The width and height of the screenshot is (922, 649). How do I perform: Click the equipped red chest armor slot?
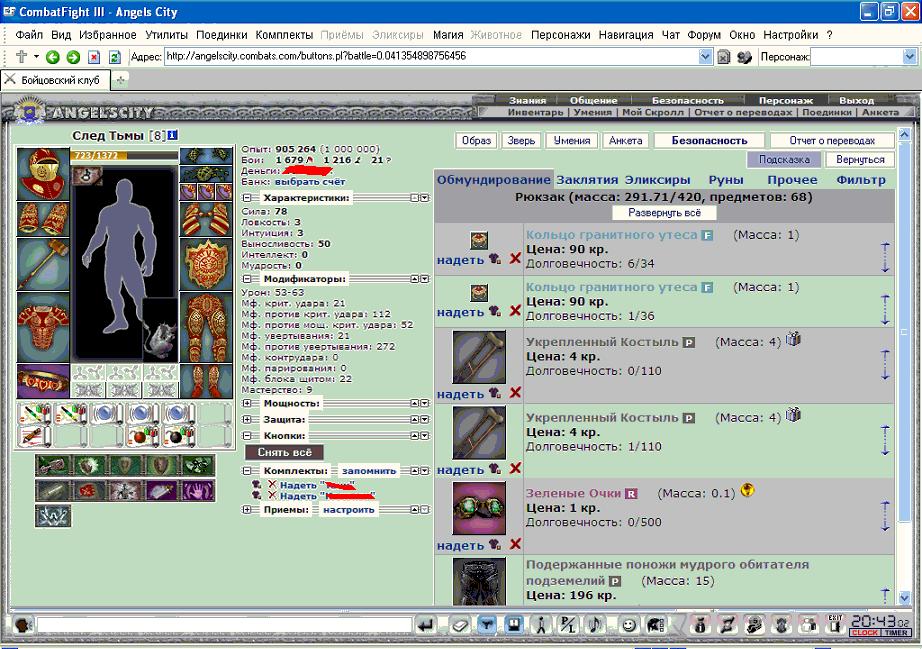(43, 327)
